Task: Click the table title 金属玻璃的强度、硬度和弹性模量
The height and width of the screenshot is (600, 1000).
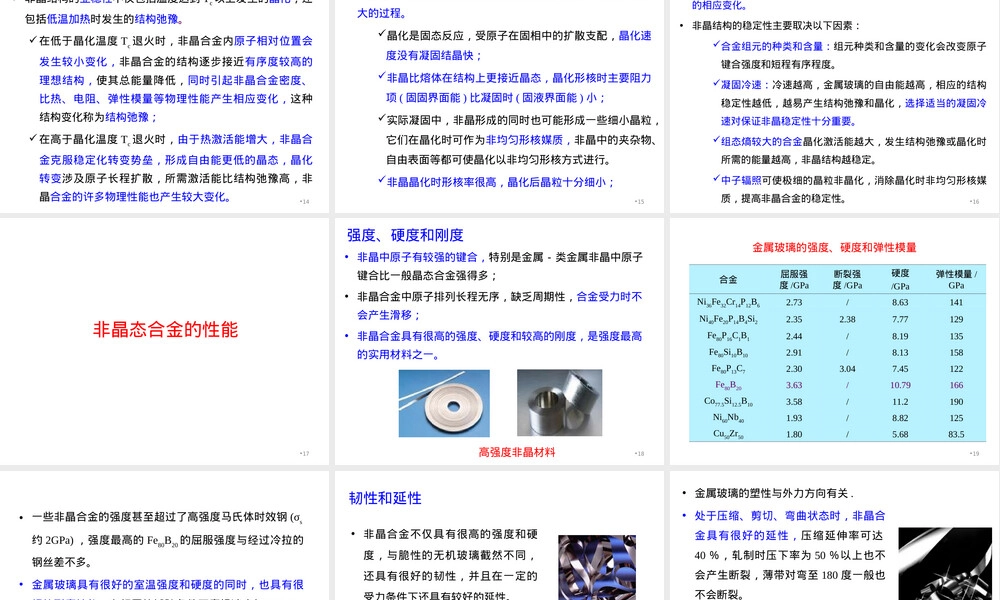Action: tap(834, 247)
